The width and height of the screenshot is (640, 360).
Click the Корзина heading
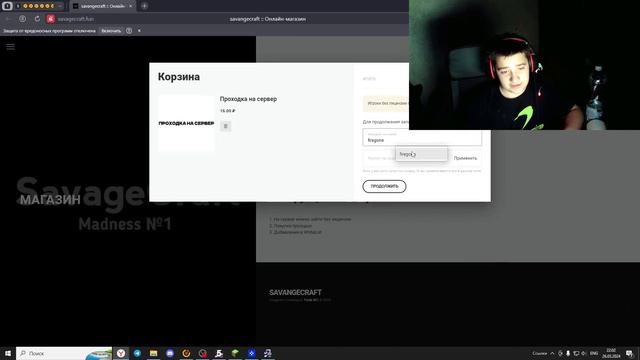tap(179, 77)
